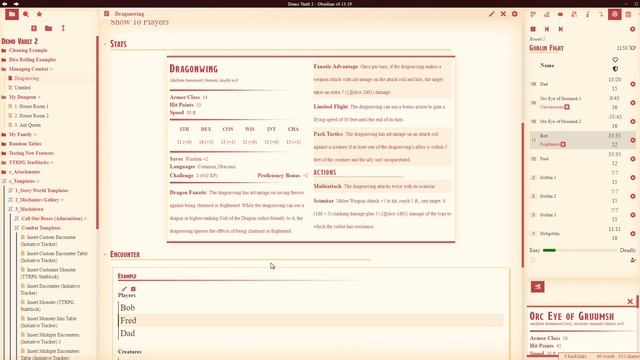Open note 1. House Room 1
Screen dimensions: 640x360
31,106
